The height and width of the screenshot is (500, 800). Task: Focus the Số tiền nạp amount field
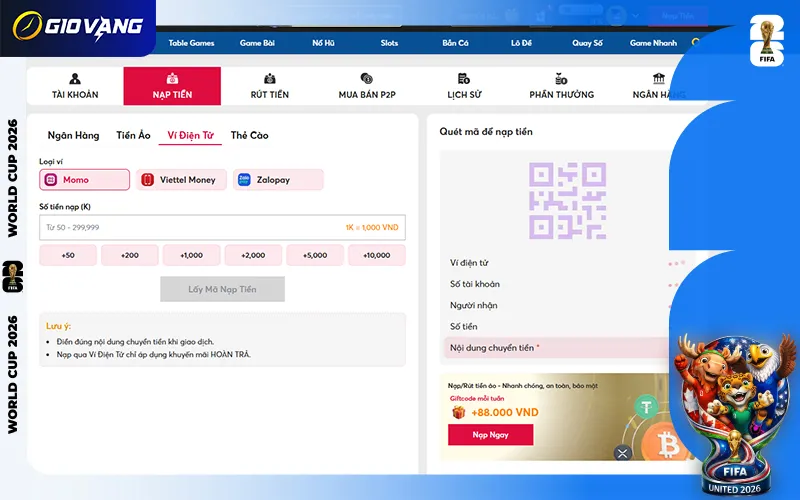[x=222, y=228]
